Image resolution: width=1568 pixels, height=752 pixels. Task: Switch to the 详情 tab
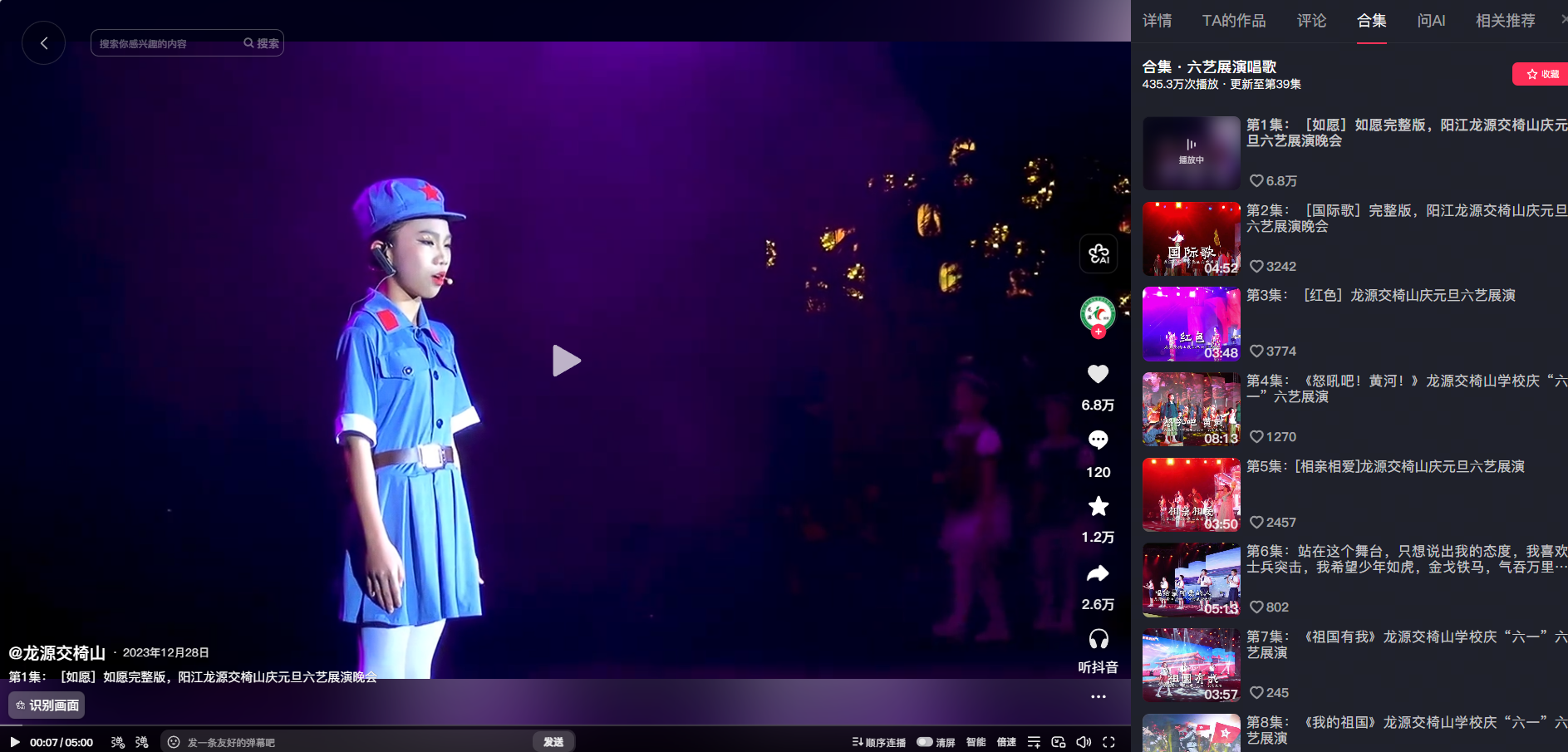(x=1157, y=21)
